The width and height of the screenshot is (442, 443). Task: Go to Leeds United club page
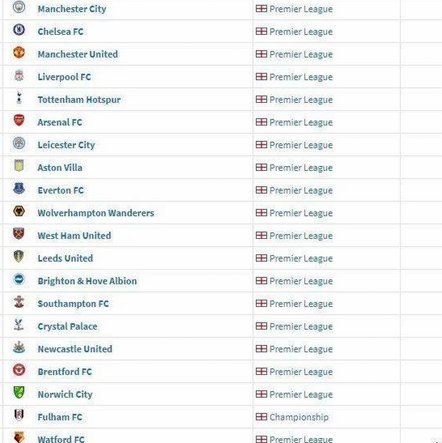pyautogui.click(x=65, y=258)
